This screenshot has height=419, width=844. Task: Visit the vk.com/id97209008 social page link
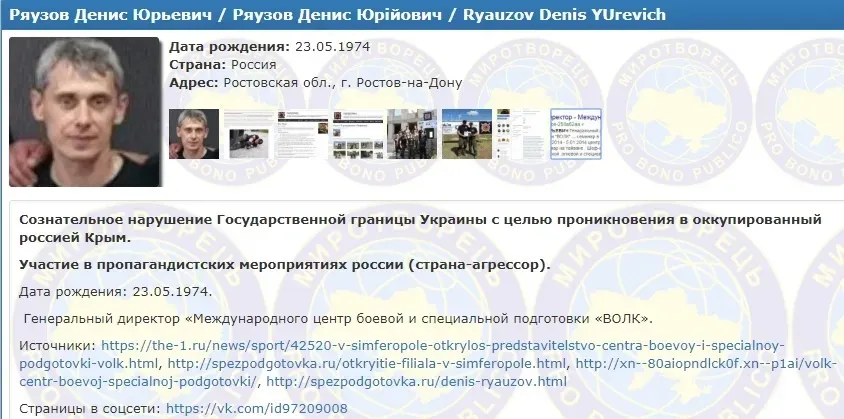tap(257, 409)
